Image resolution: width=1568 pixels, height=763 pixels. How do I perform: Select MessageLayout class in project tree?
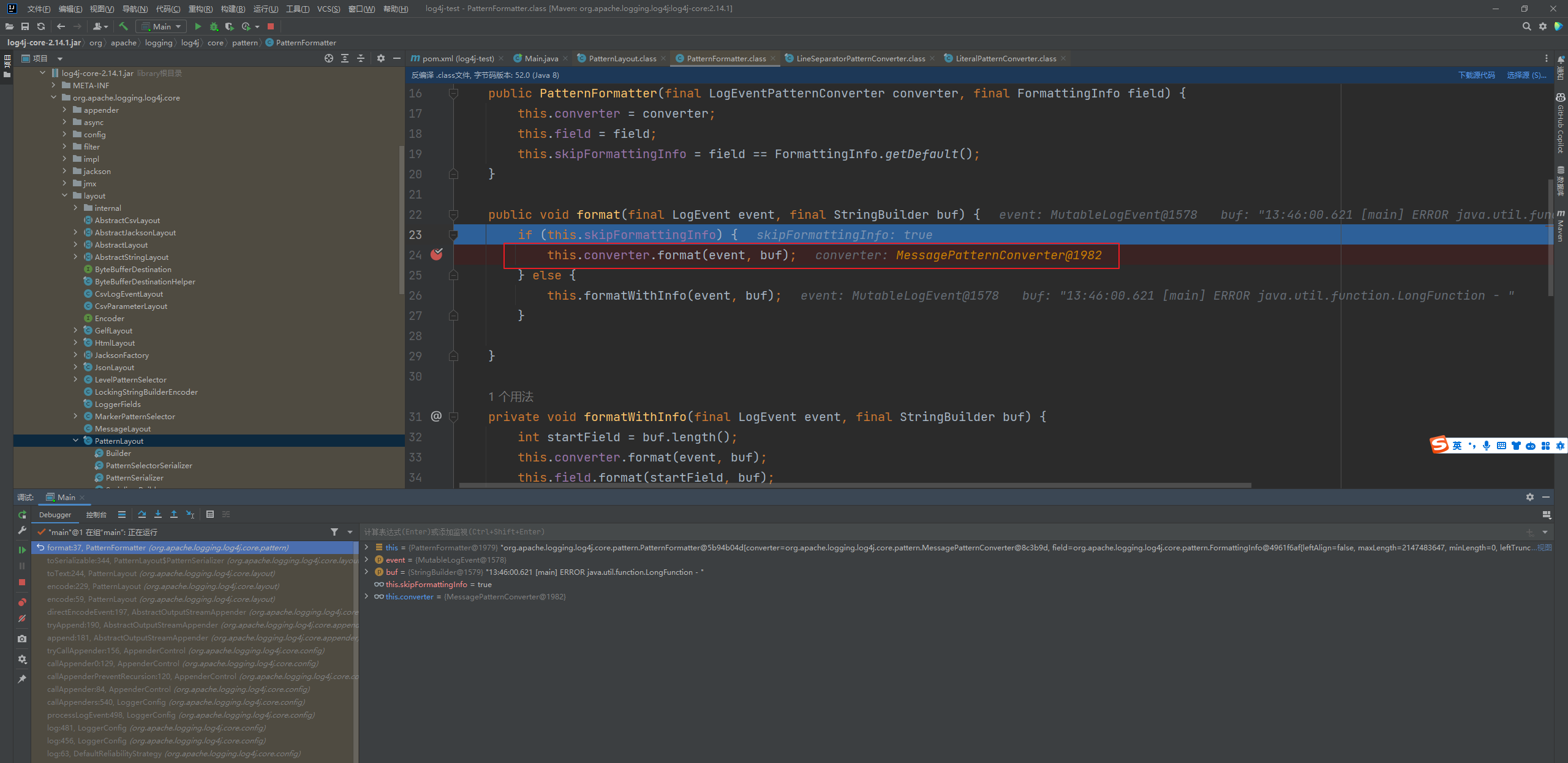click(x=123, y=428)
